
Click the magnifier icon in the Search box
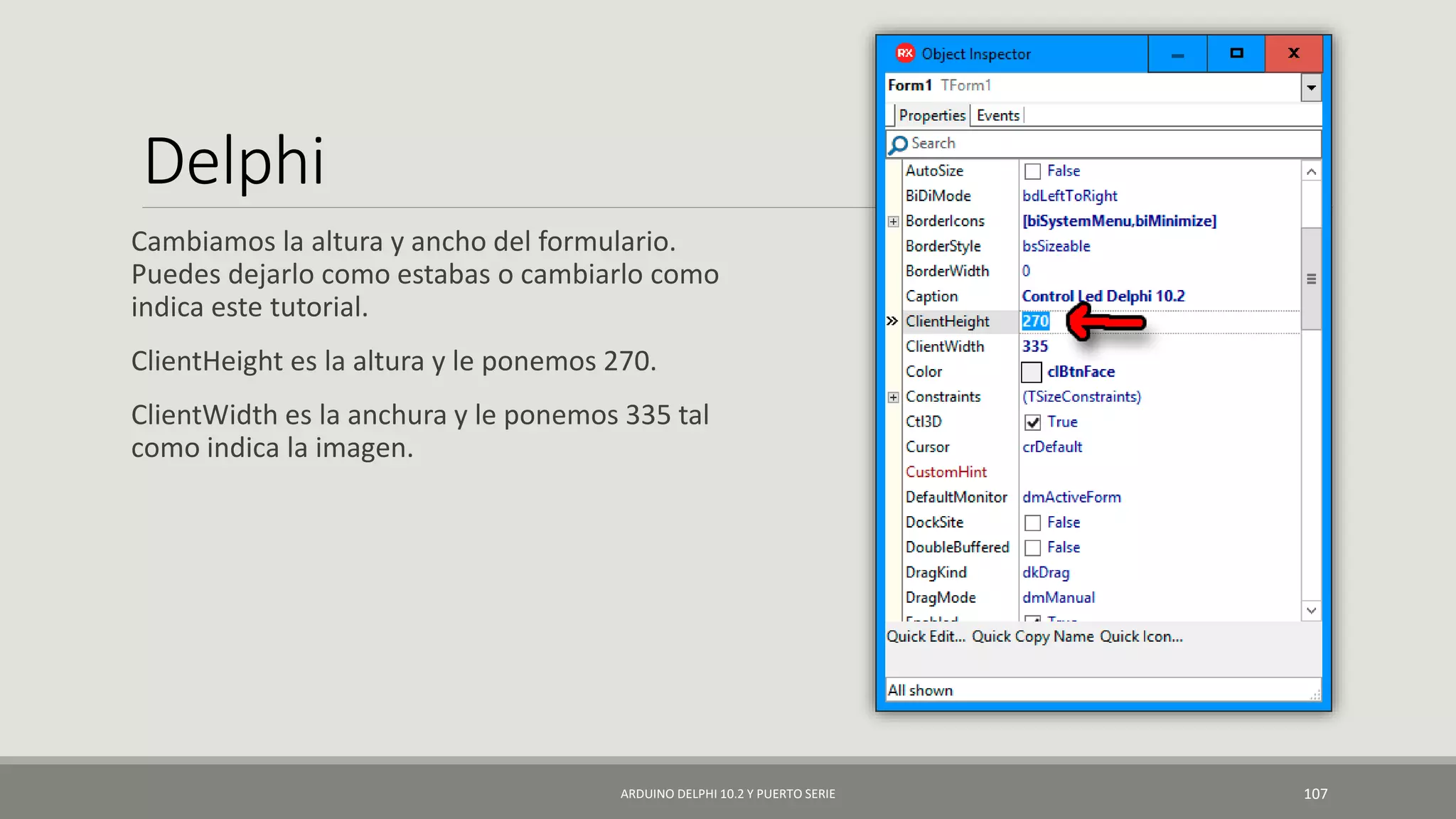899,144
